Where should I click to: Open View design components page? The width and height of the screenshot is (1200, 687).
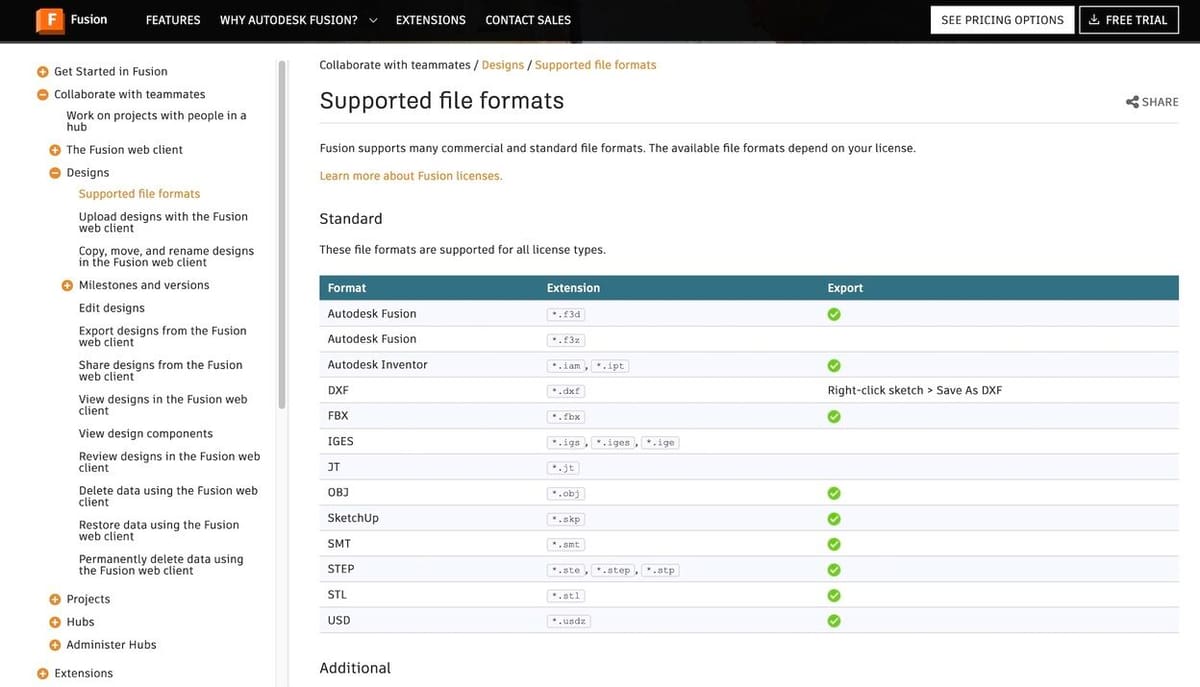pyautogui.click(x=146, y=434)
